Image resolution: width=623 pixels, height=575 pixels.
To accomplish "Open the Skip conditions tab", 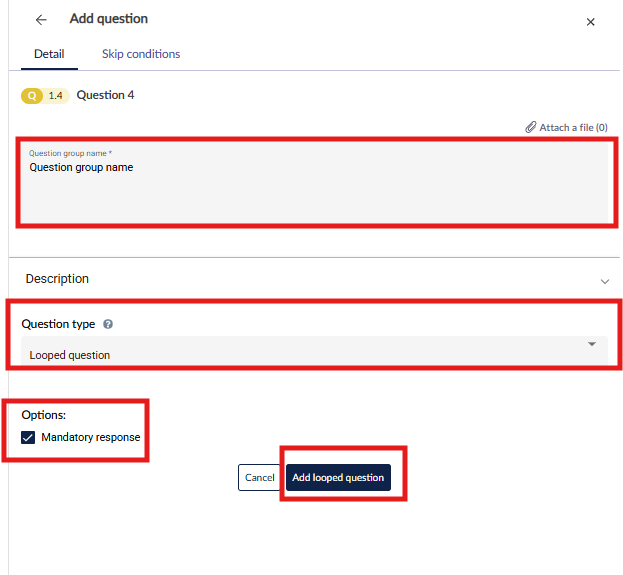I will (141, 54).
